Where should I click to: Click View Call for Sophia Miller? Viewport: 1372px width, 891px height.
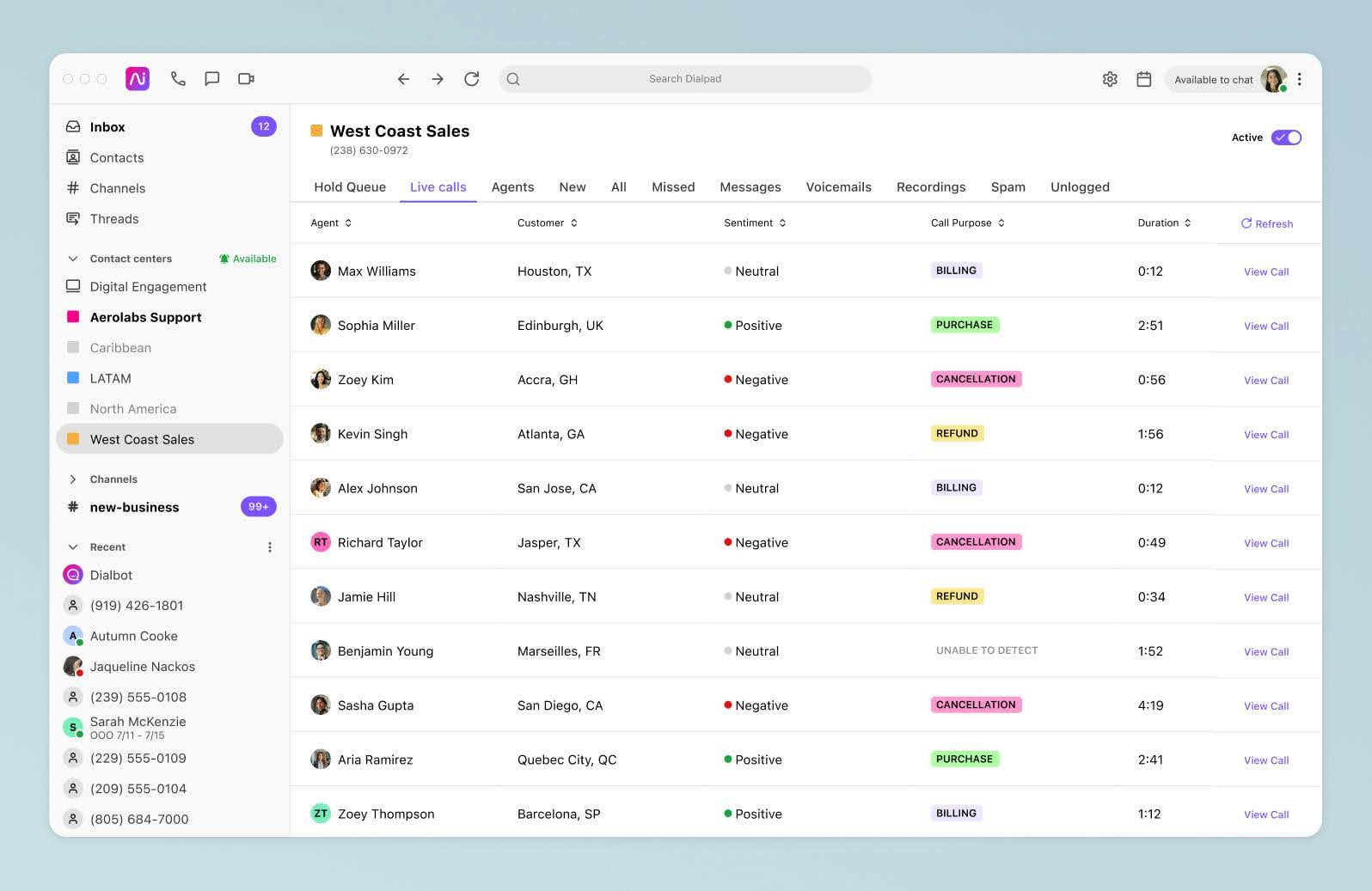coord(1265,326)
